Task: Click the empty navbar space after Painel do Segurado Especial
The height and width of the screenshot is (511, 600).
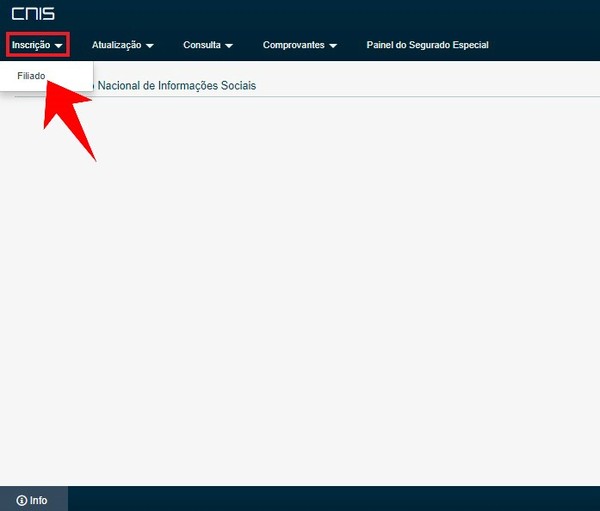Action: click(x=544, y=45)
